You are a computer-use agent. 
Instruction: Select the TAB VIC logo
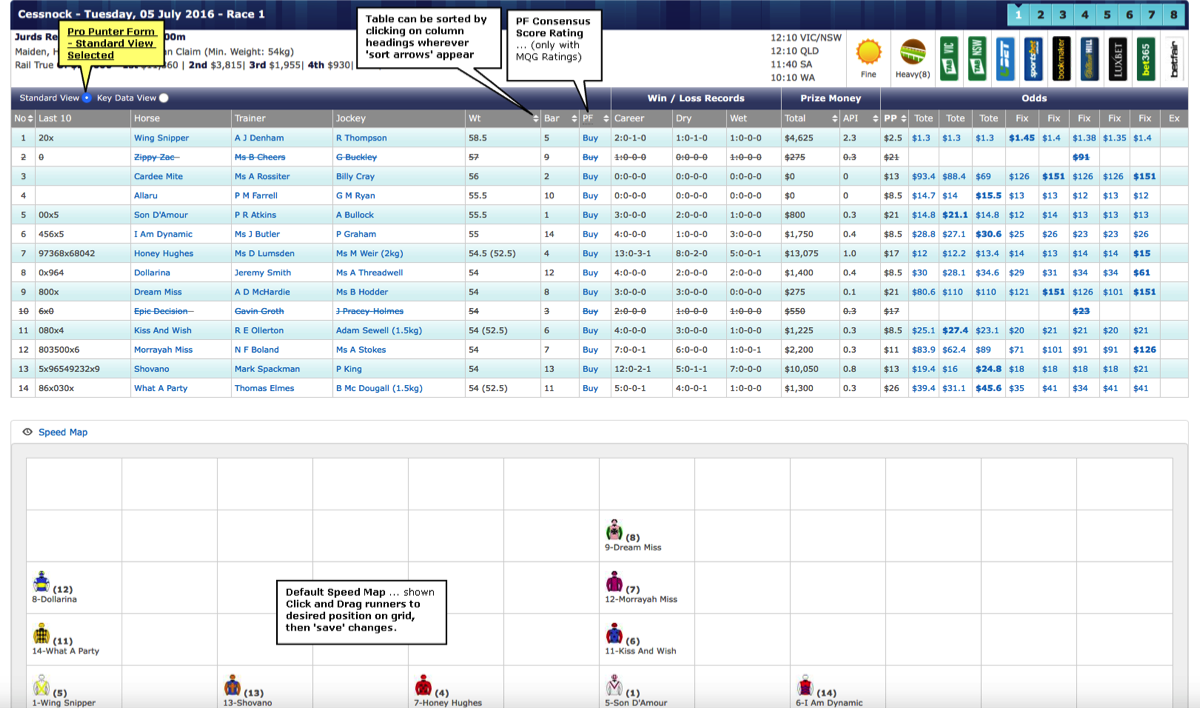pos(948,58)
